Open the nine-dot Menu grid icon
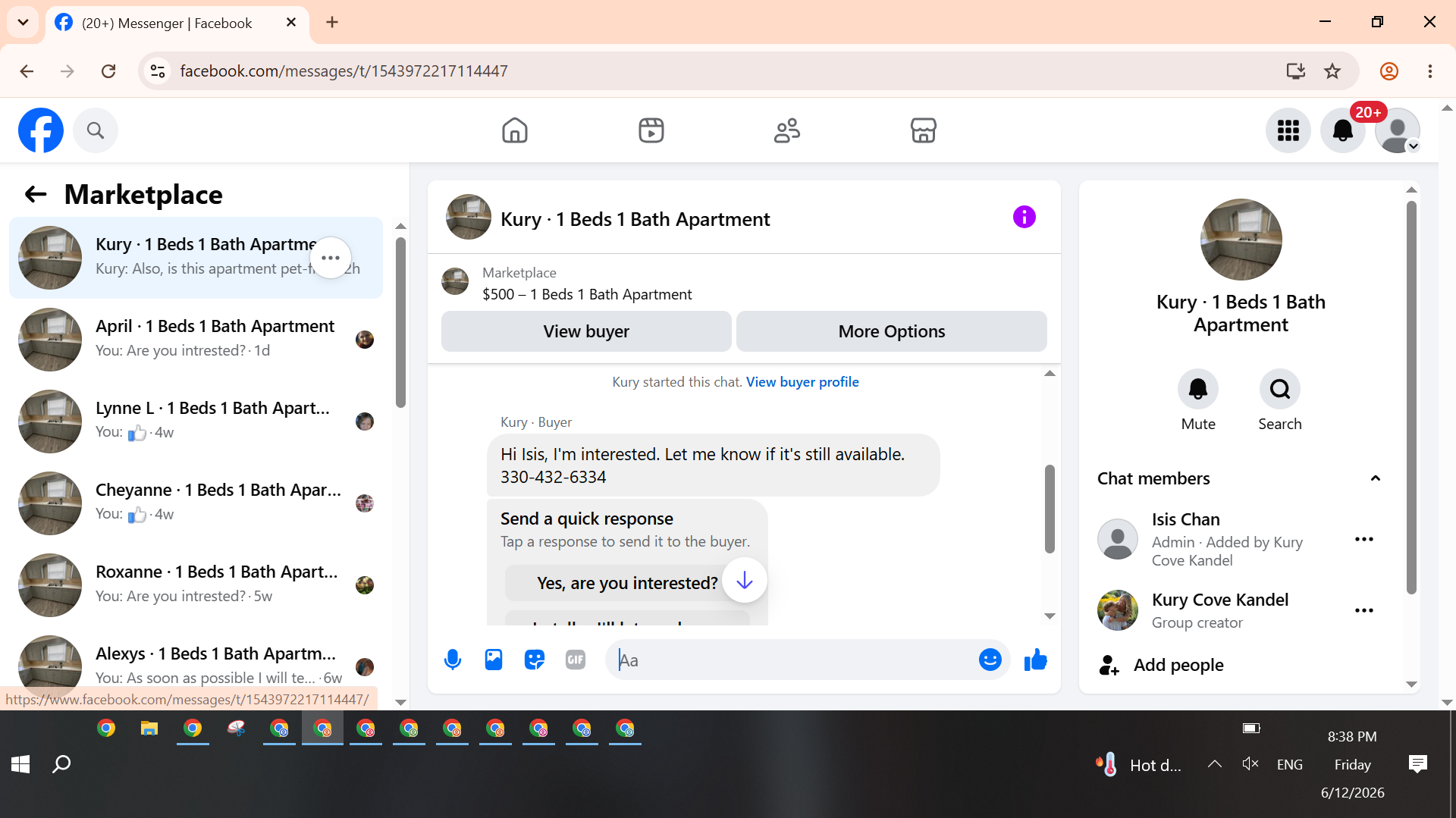The height and width of the screenshot is (818, 1456). pyautogui.click(x=1288, y=130)
